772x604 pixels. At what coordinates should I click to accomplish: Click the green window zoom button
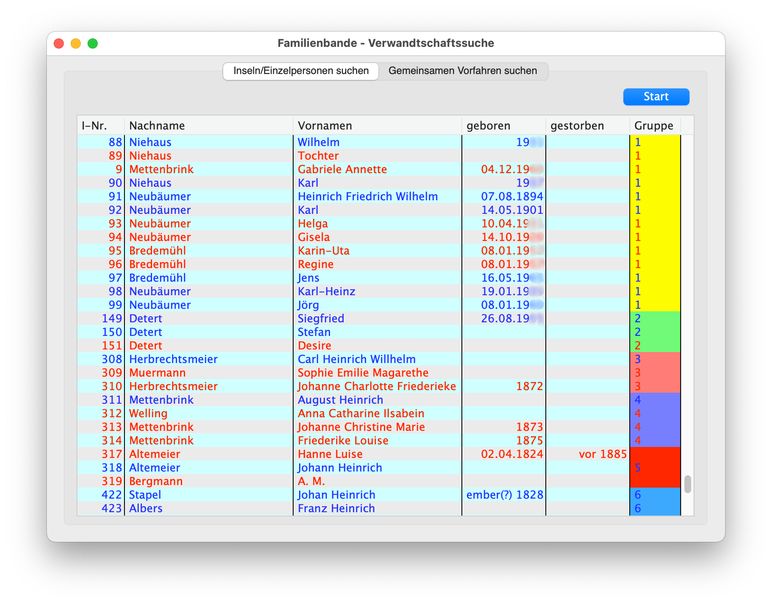[x=93, y=44]
